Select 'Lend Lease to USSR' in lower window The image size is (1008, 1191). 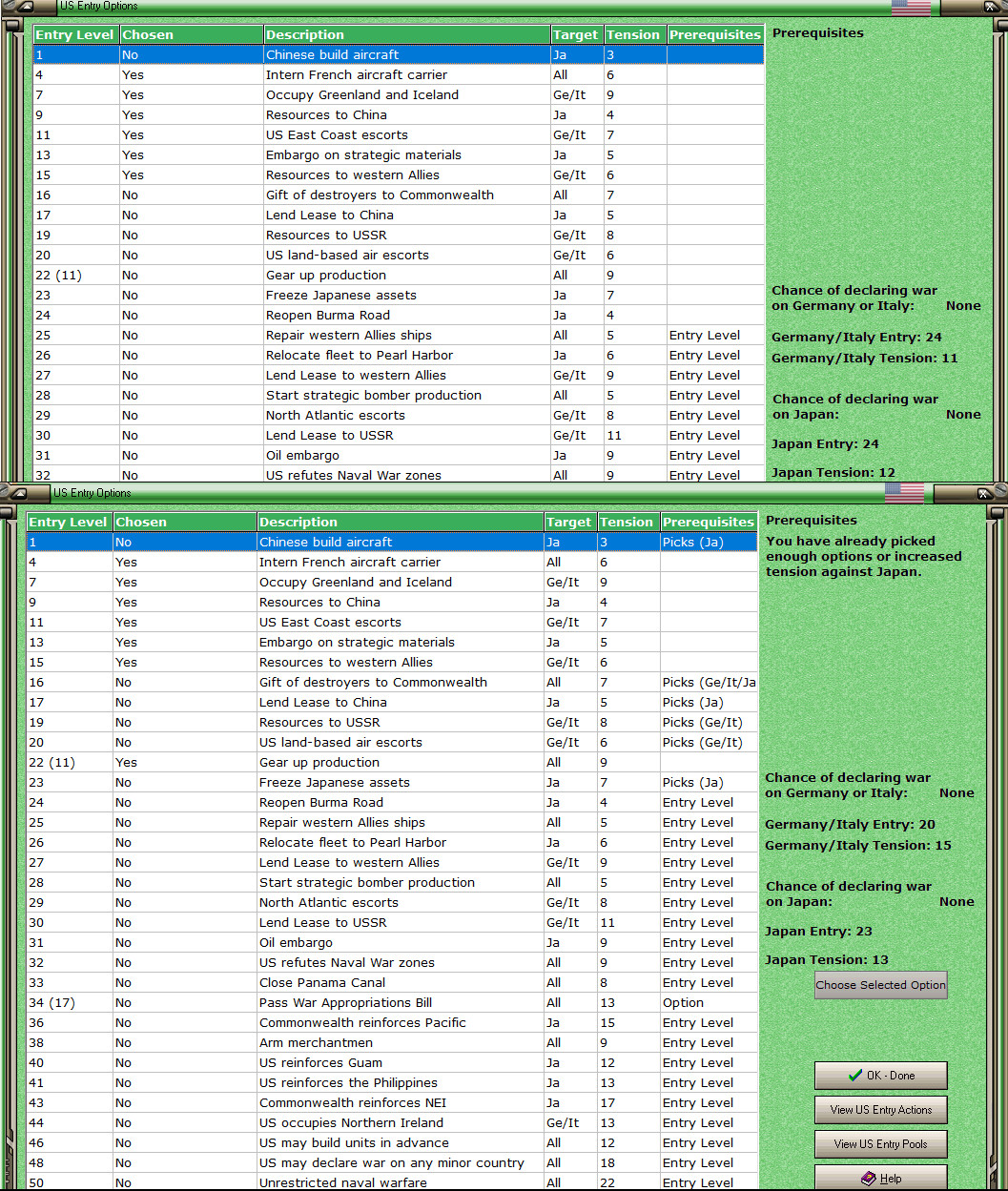tap(392, 922)
